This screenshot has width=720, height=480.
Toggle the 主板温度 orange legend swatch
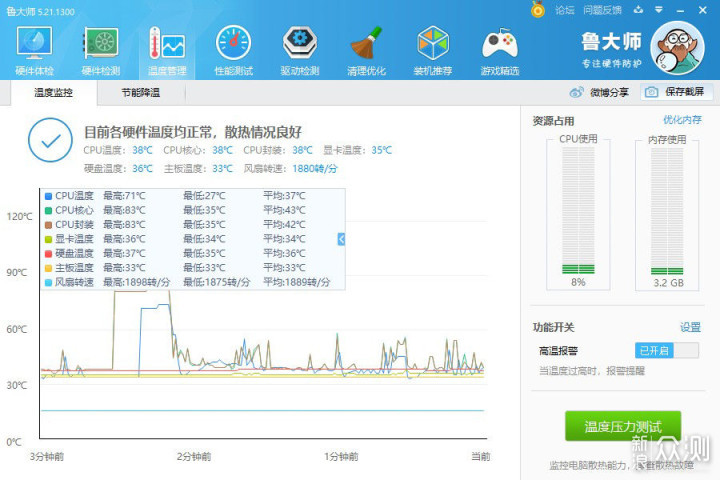click(48, 268)
